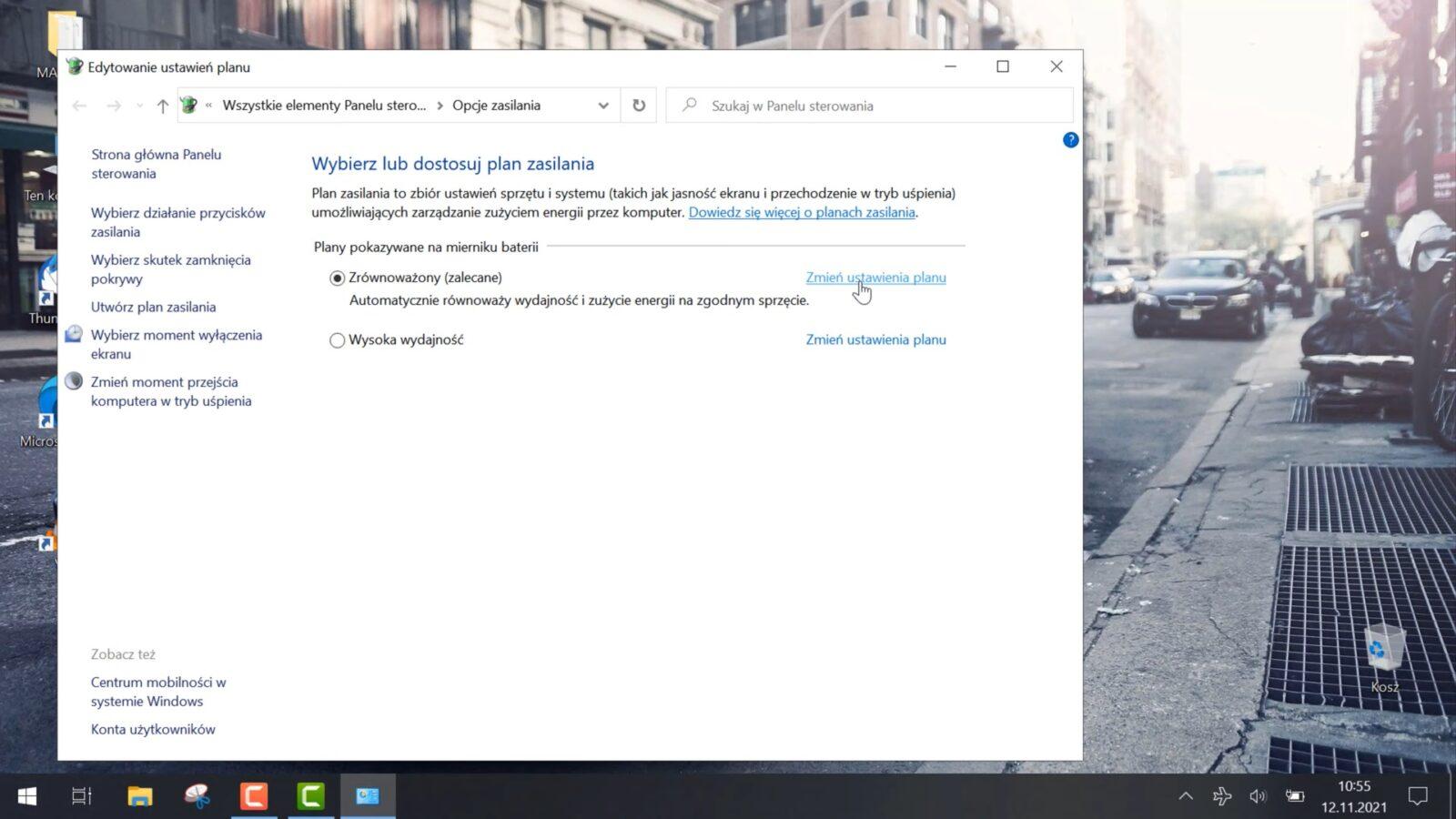Refresh the Opcje zasilania page
This screenshot has width=1456, height=819.
(639, 106)
